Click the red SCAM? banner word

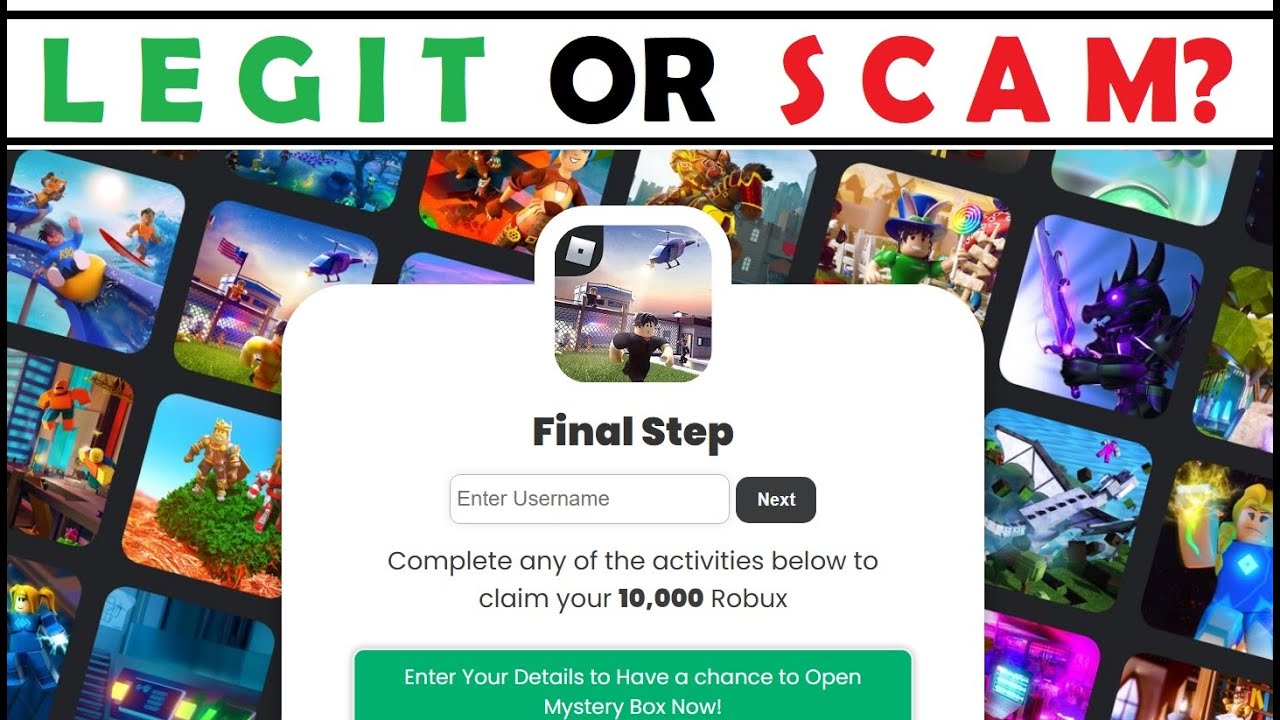pyautogui.click(x=1005, y=79)
